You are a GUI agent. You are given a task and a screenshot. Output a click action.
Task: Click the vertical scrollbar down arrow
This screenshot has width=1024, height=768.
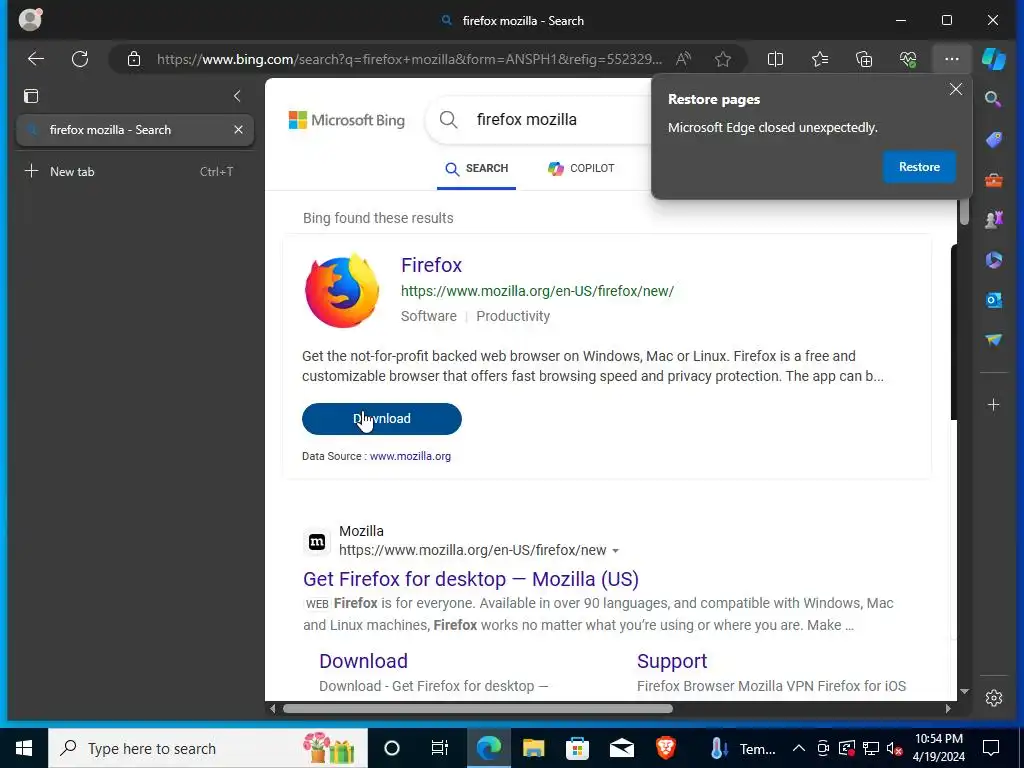964,692
